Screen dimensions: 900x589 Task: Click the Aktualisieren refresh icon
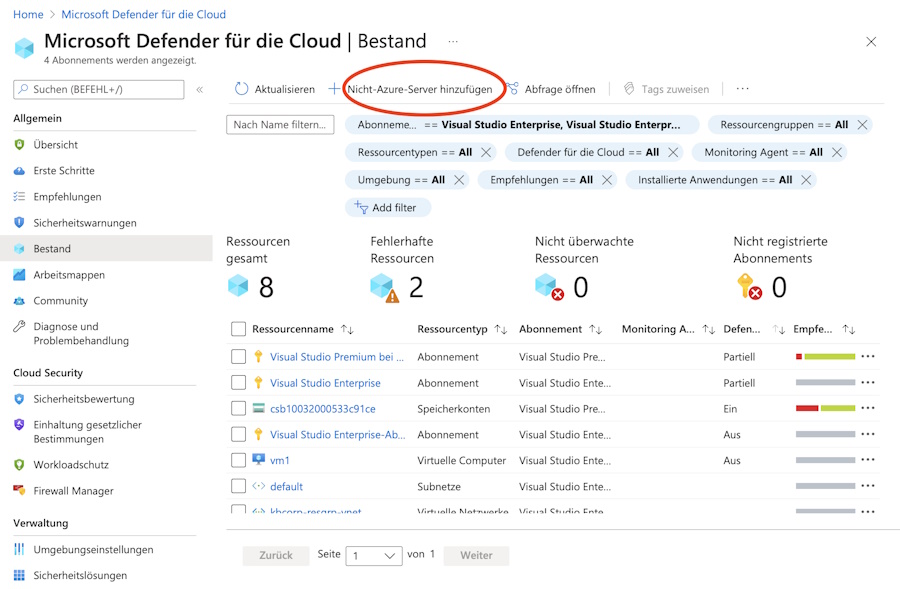click(x=242, y=89)
